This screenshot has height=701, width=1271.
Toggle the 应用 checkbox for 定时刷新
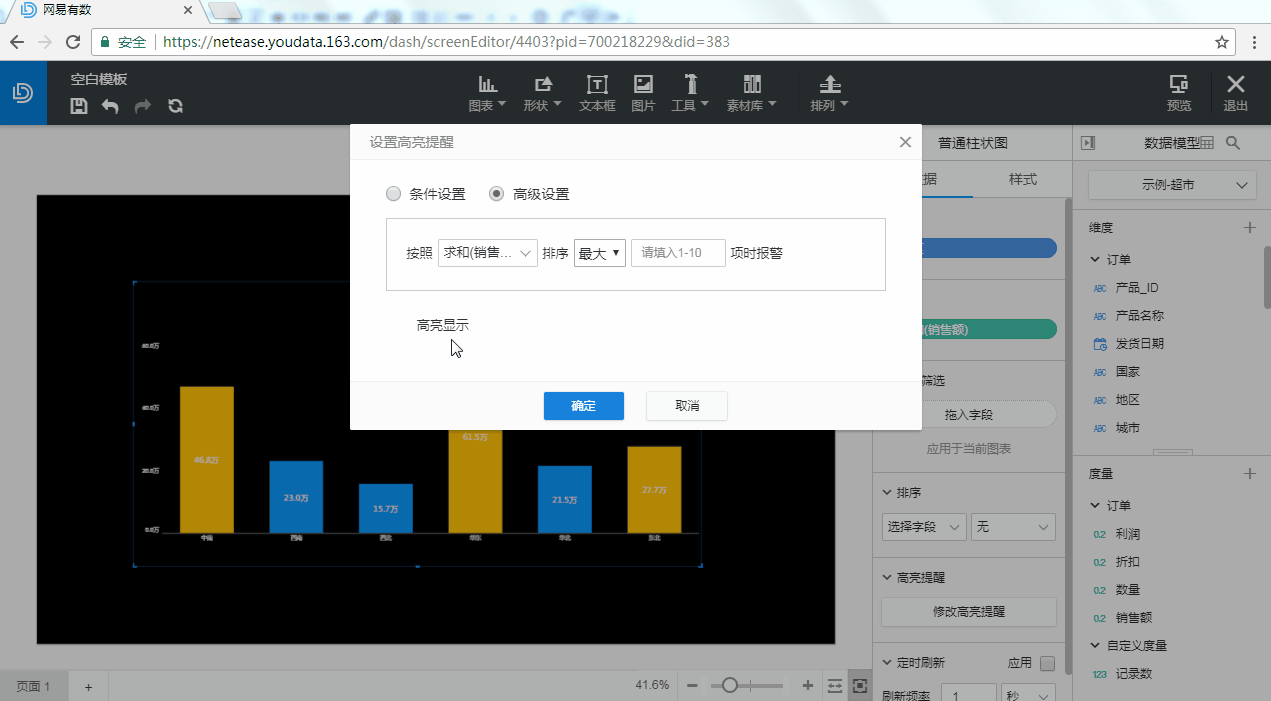point(1048,663)
